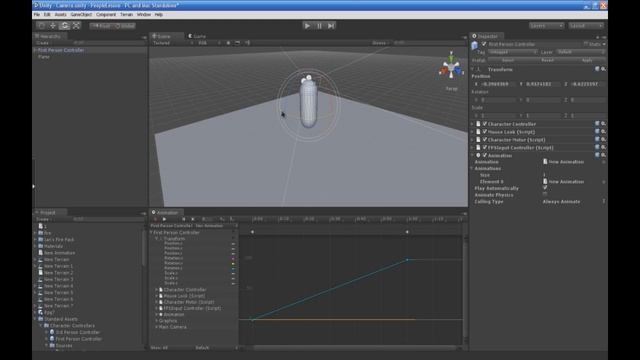Image resolution: width=640 pixels, height=360 pixels.
Task: Select the Hand tool in the main toolbar
Action: click(x=41, y=26)
